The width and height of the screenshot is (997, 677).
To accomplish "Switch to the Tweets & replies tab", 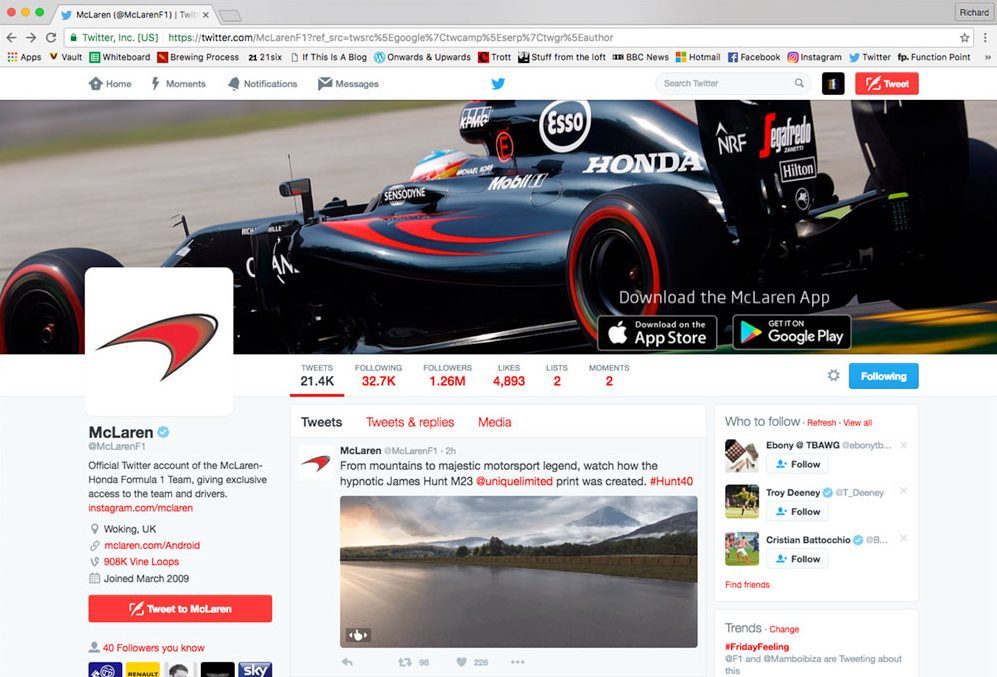I will click(x=410, y=422).
